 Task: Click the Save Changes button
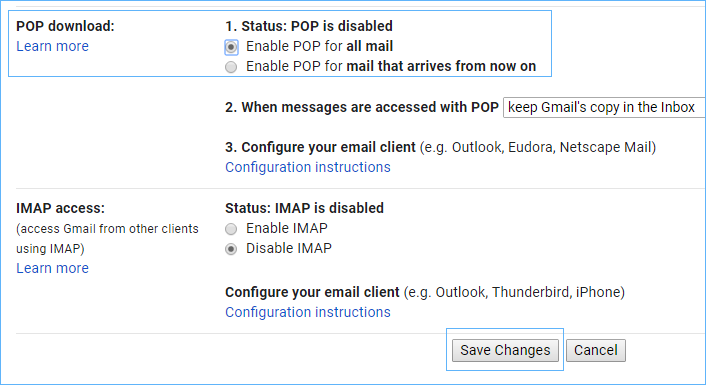click(x=505, y=350)
